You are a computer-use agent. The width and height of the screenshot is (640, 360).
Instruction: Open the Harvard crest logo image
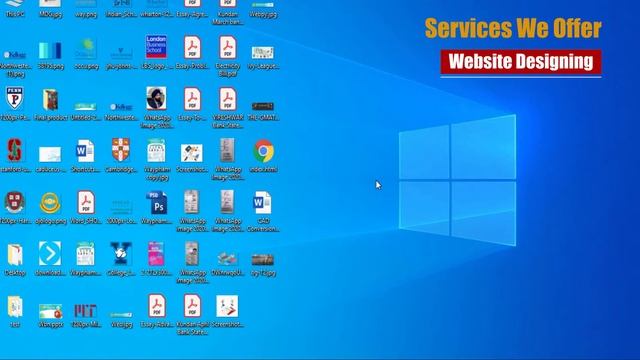tap(15, 202)
